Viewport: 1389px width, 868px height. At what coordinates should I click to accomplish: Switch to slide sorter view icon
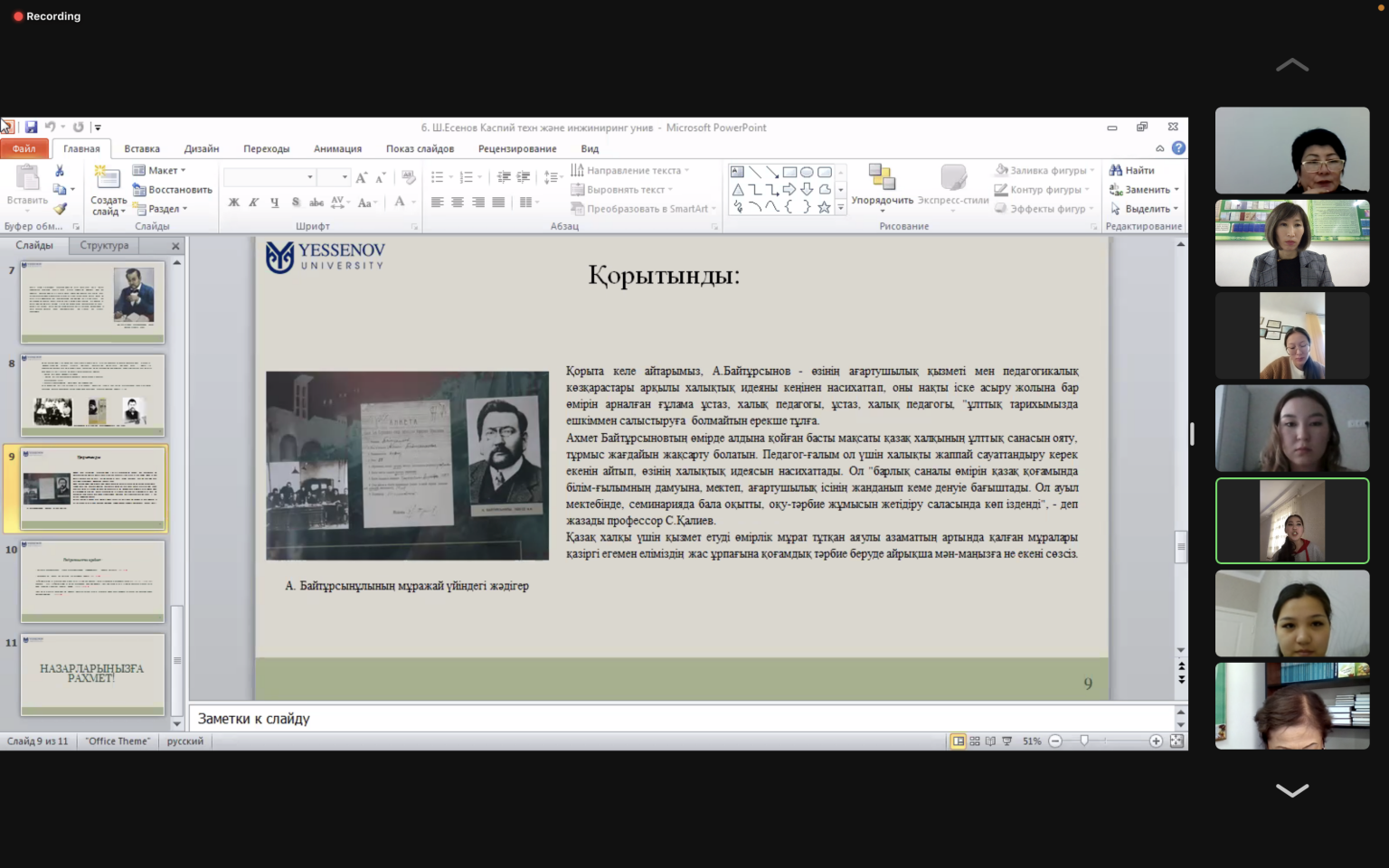tap(975, 741)
